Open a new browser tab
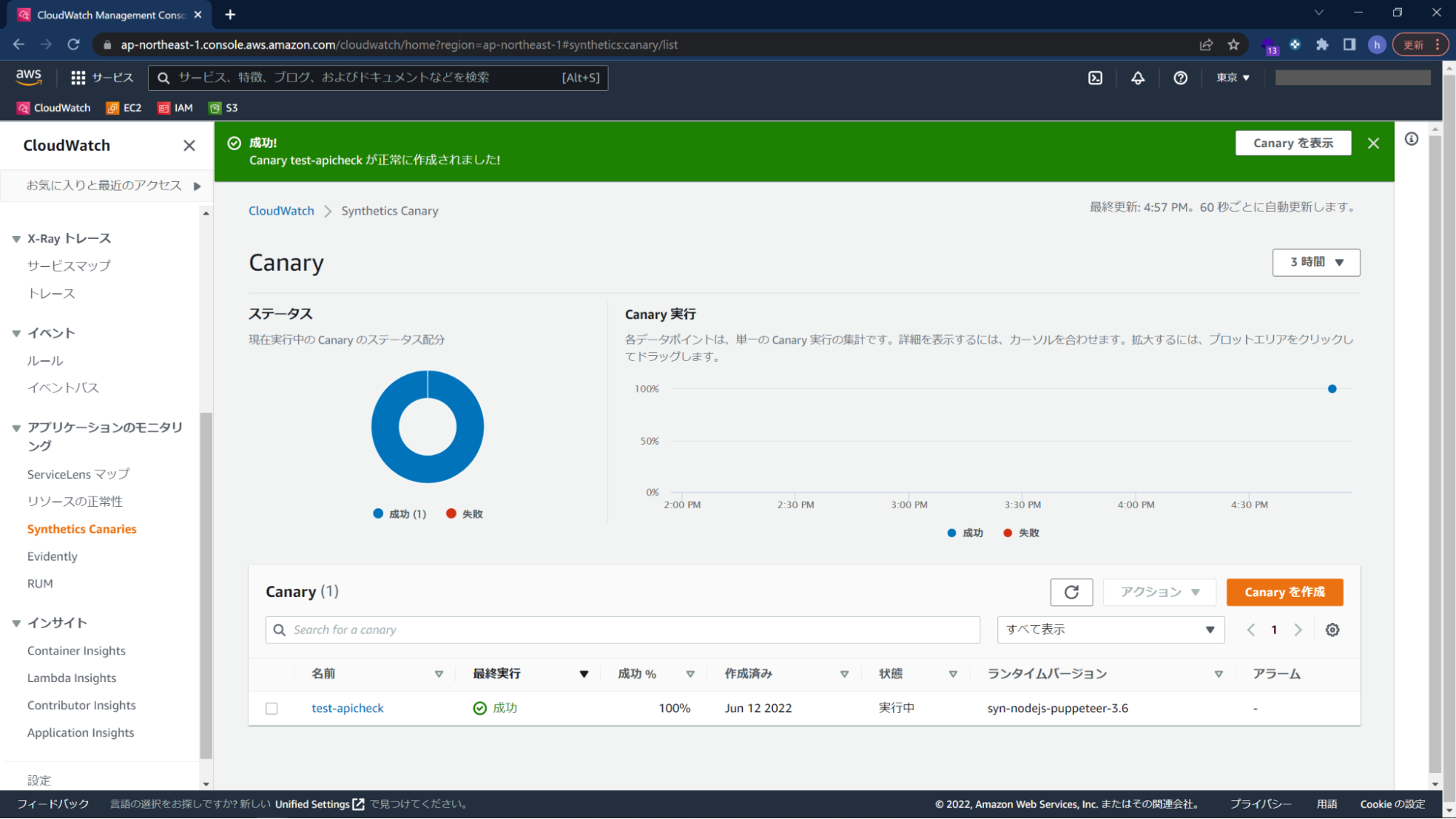This screenshot has width=1456, height=819. 230,15
